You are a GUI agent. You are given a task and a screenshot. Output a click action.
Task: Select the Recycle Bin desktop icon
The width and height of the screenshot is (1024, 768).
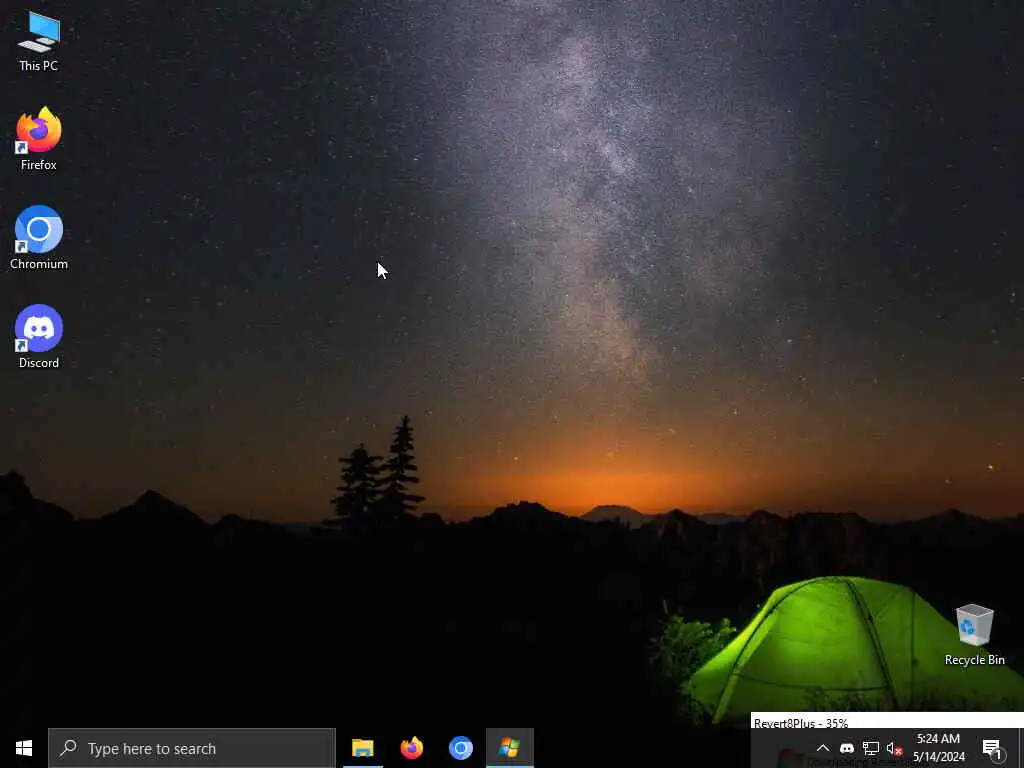pyautogui.click(x=974, y=635)
